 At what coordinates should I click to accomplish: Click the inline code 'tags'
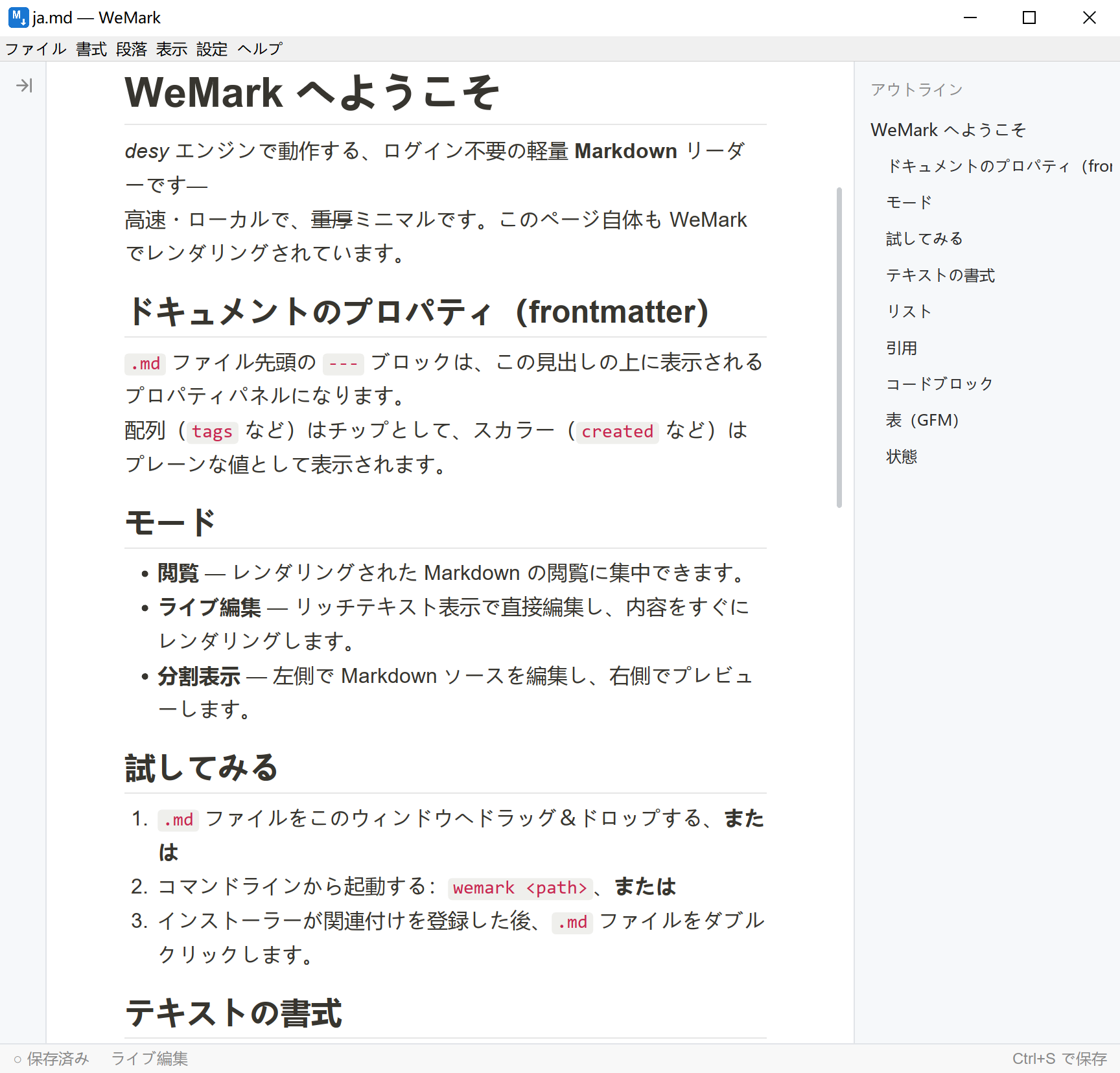(x=212, y=432)
